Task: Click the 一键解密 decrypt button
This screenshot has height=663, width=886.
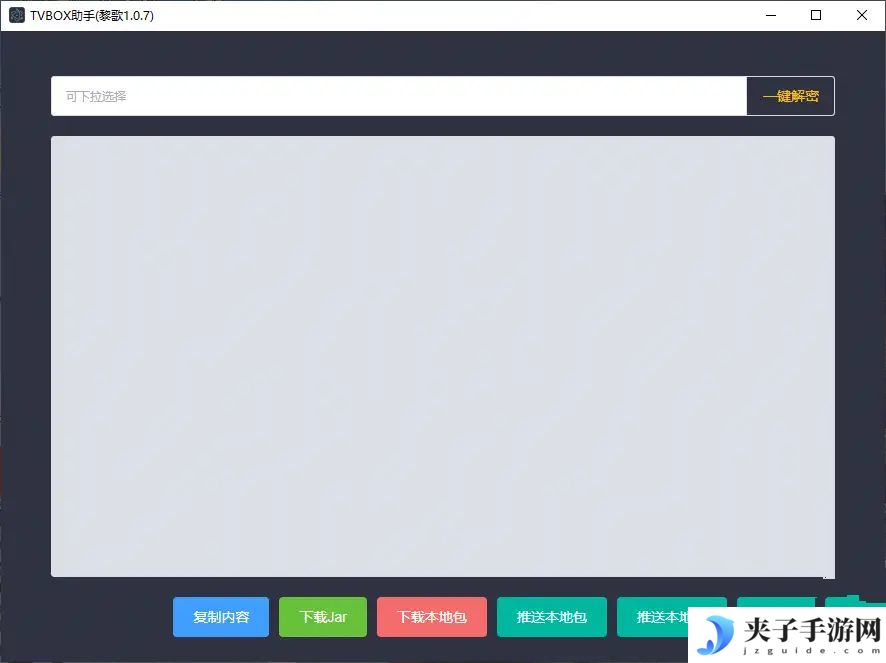Action: click(791, 96)
